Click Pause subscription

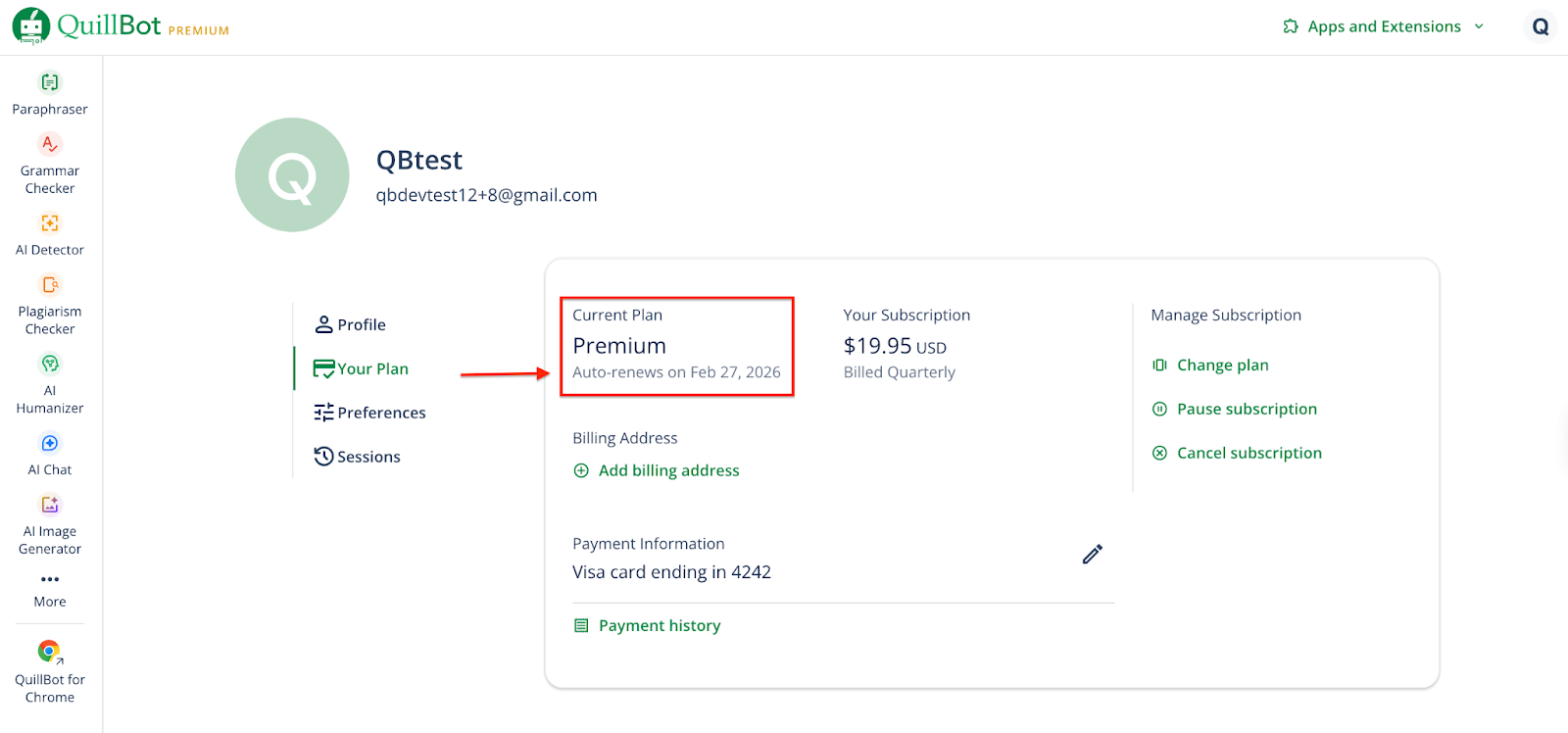pyautogui.click(x=1247, y=410)
